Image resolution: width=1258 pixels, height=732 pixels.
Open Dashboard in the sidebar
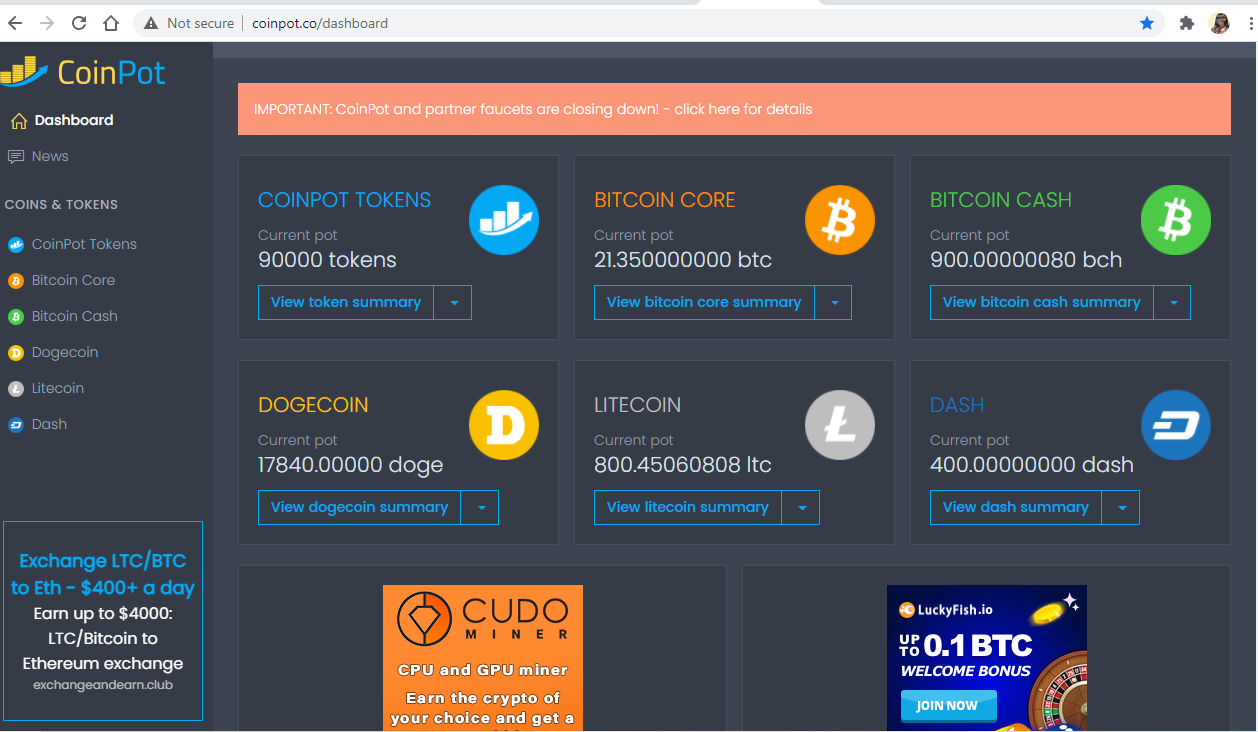74,120
